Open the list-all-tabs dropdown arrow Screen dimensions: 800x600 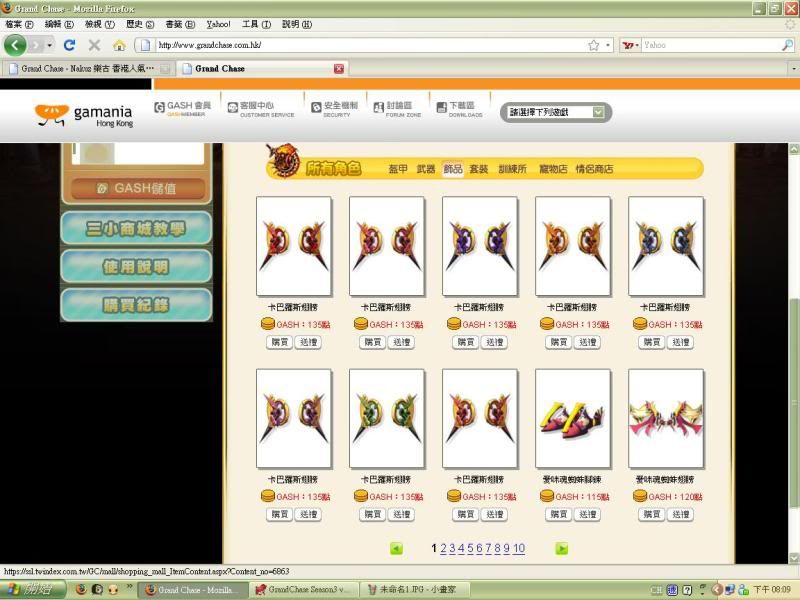[x=793, y=68]
